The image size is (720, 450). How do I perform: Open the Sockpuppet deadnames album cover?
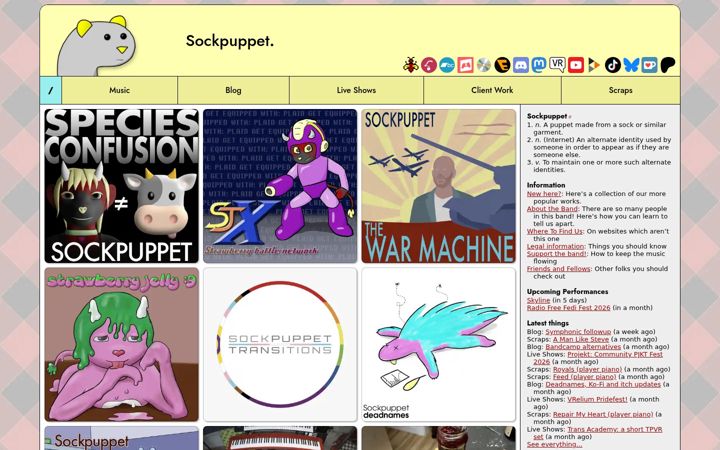click(x=439, y=345)
